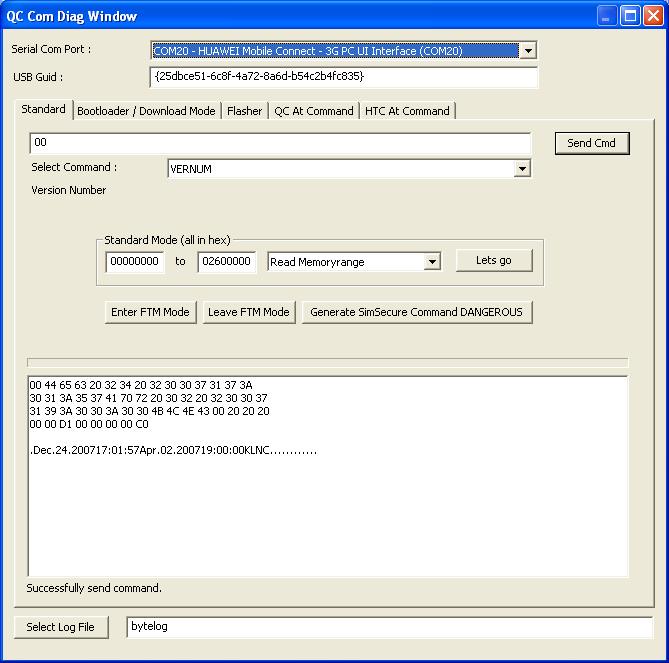The width and height of the screenshot is (669, 663).
Task: Expand the Read Memoryrange dropdown arrow
Action: coord(432,262)
